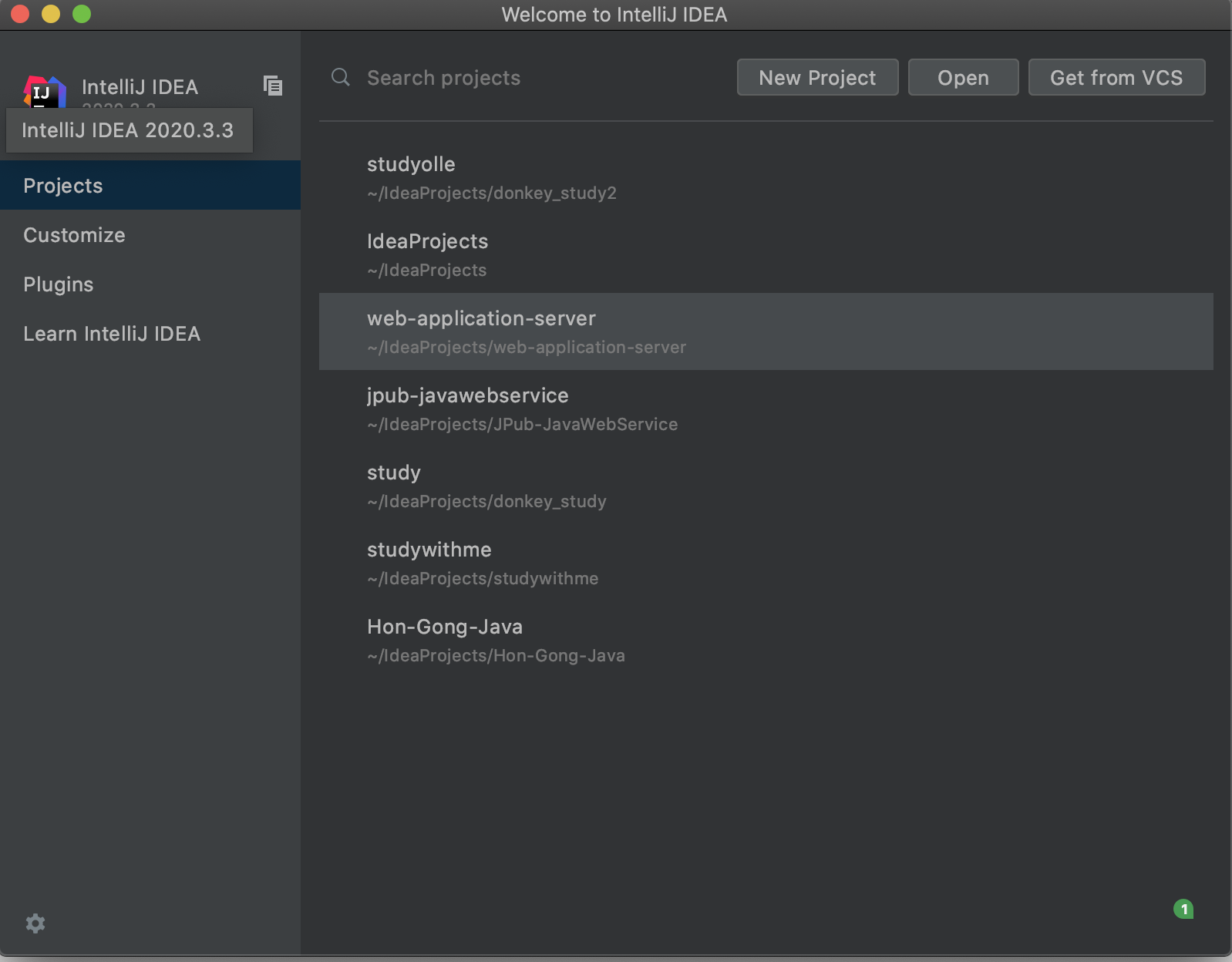This screenshot has width=1232, height=962.
Task: Click the ~/IdeaProjects/studywithme path
Action: click(x=483, y=578)
